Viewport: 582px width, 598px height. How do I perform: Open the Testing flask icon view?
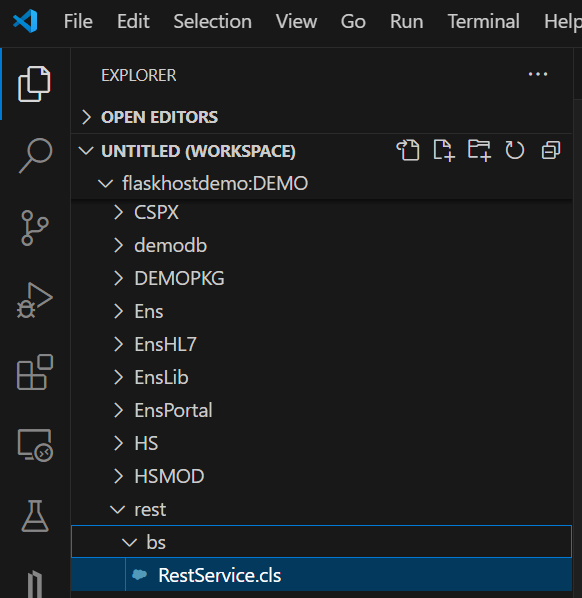coord(35,516)
